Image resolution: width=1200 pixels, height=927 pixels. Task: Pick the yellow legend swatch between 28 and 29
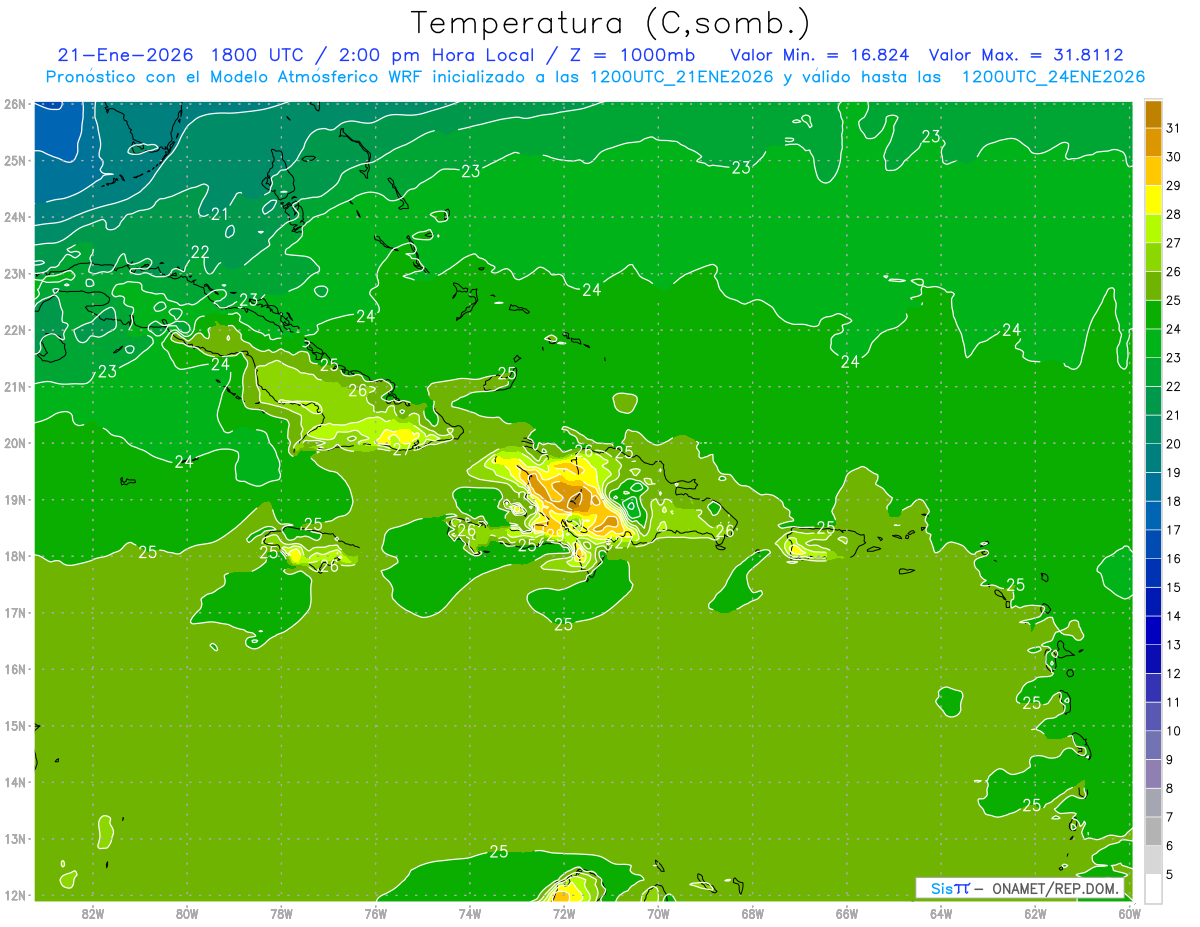(x=1153, y=200)
